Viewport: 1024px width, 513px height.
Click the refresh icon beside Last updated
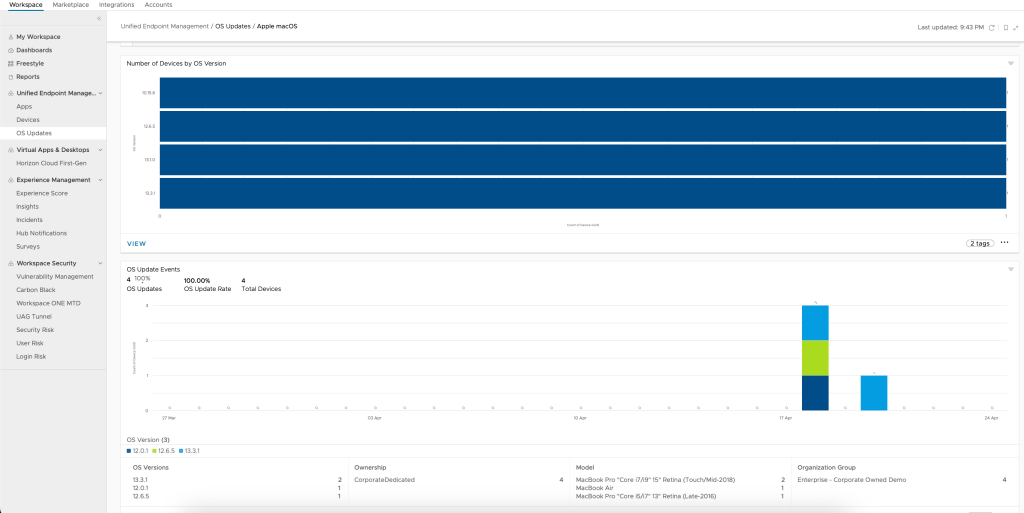[x=992, y=27]
